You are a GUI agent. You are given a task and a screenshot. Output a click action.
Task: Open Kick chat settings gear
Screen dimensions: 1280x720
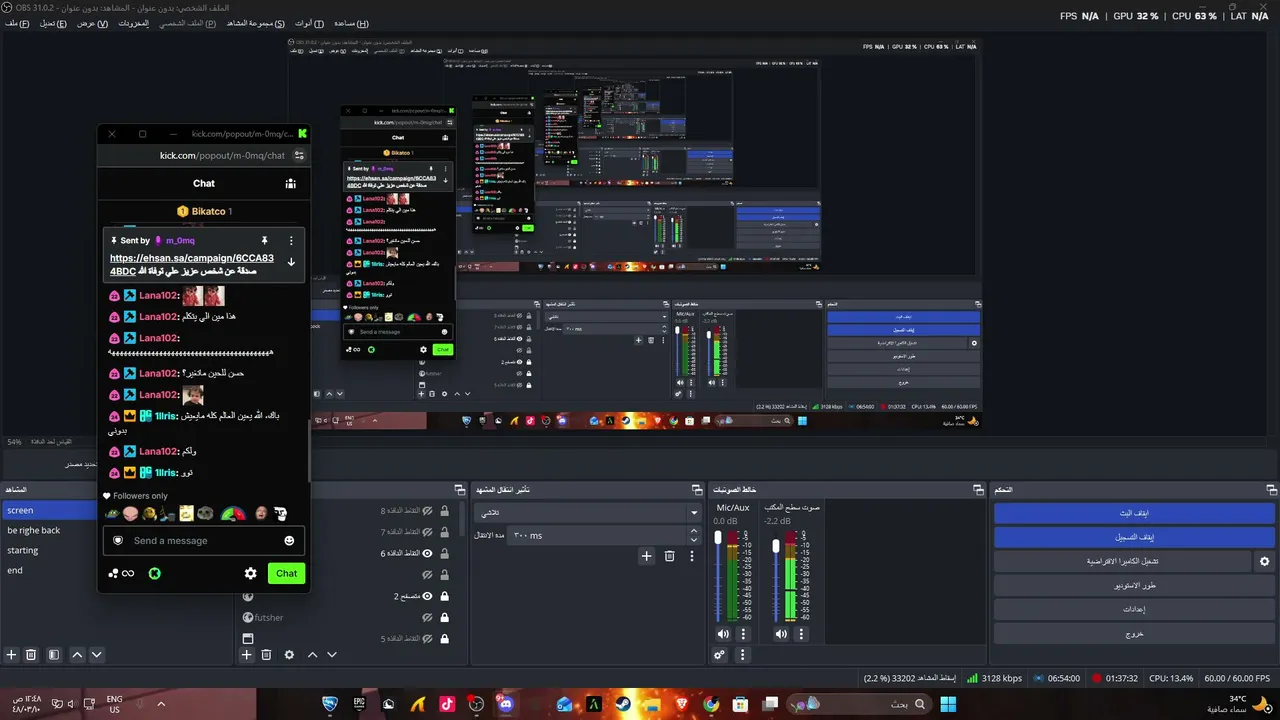[x=251, y=573]
